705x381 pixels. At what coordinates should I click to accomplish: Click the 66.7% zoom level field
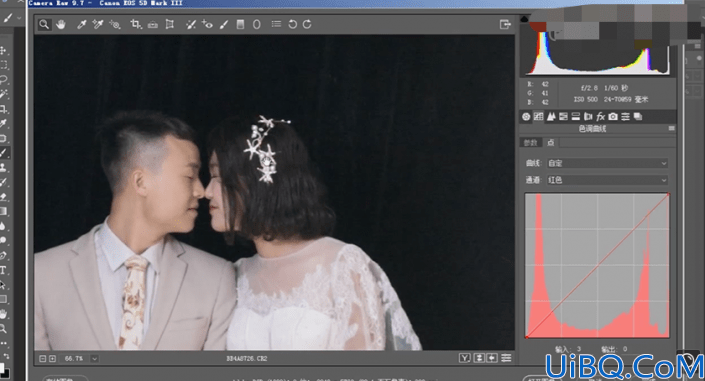tap(74, 359)
